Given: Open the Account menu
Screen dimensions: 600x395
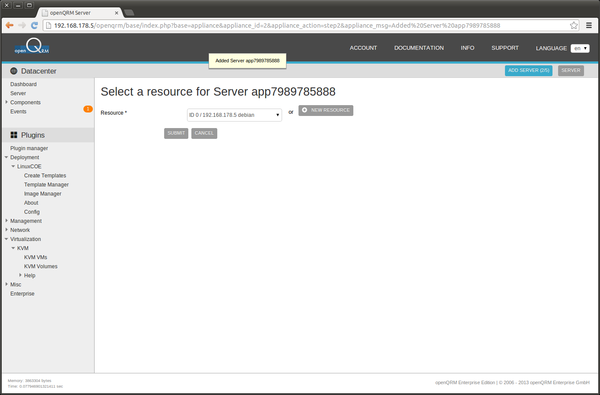Looking at the screenshot, I should coord(363,48).
